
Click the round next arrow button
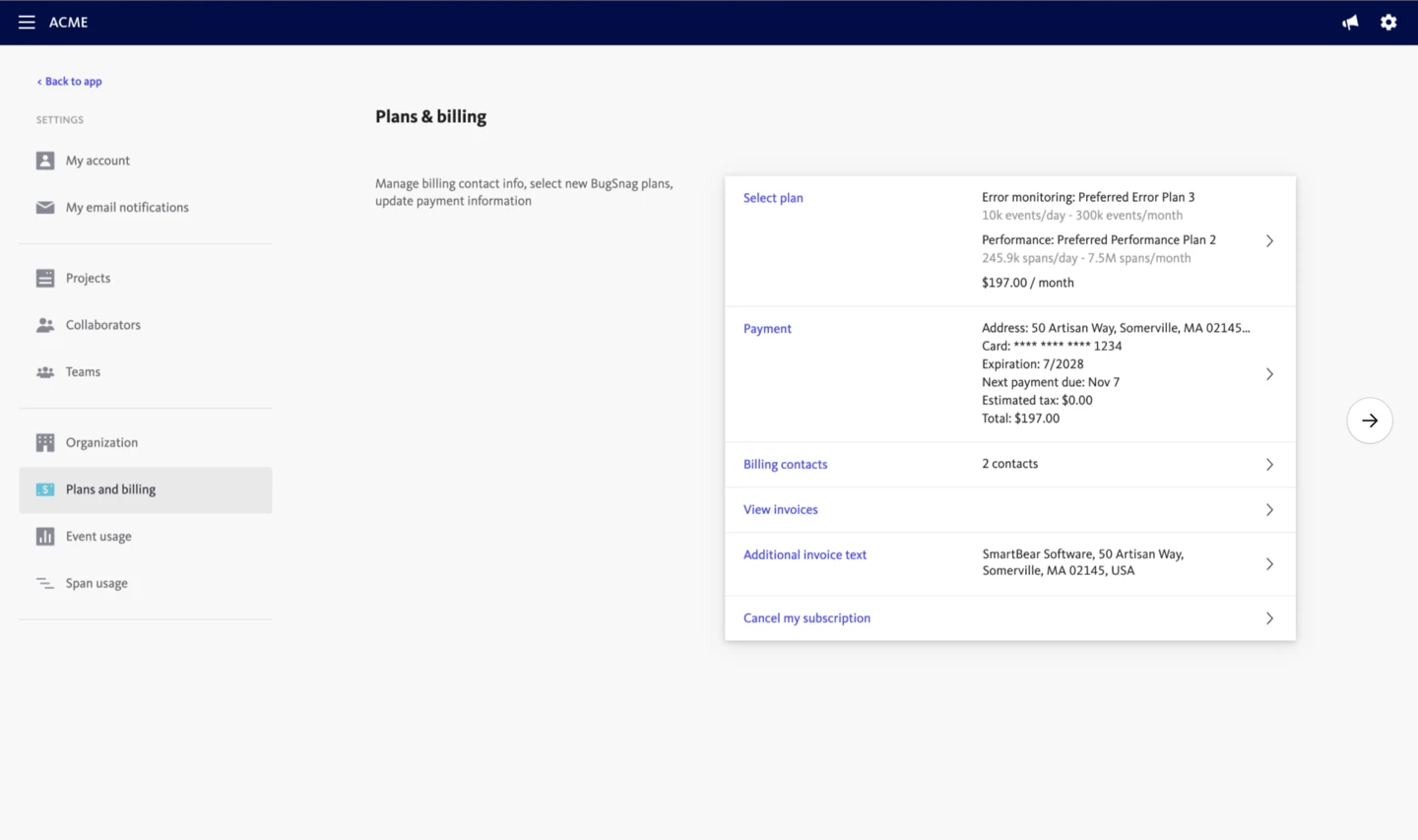pos(1370,420)
